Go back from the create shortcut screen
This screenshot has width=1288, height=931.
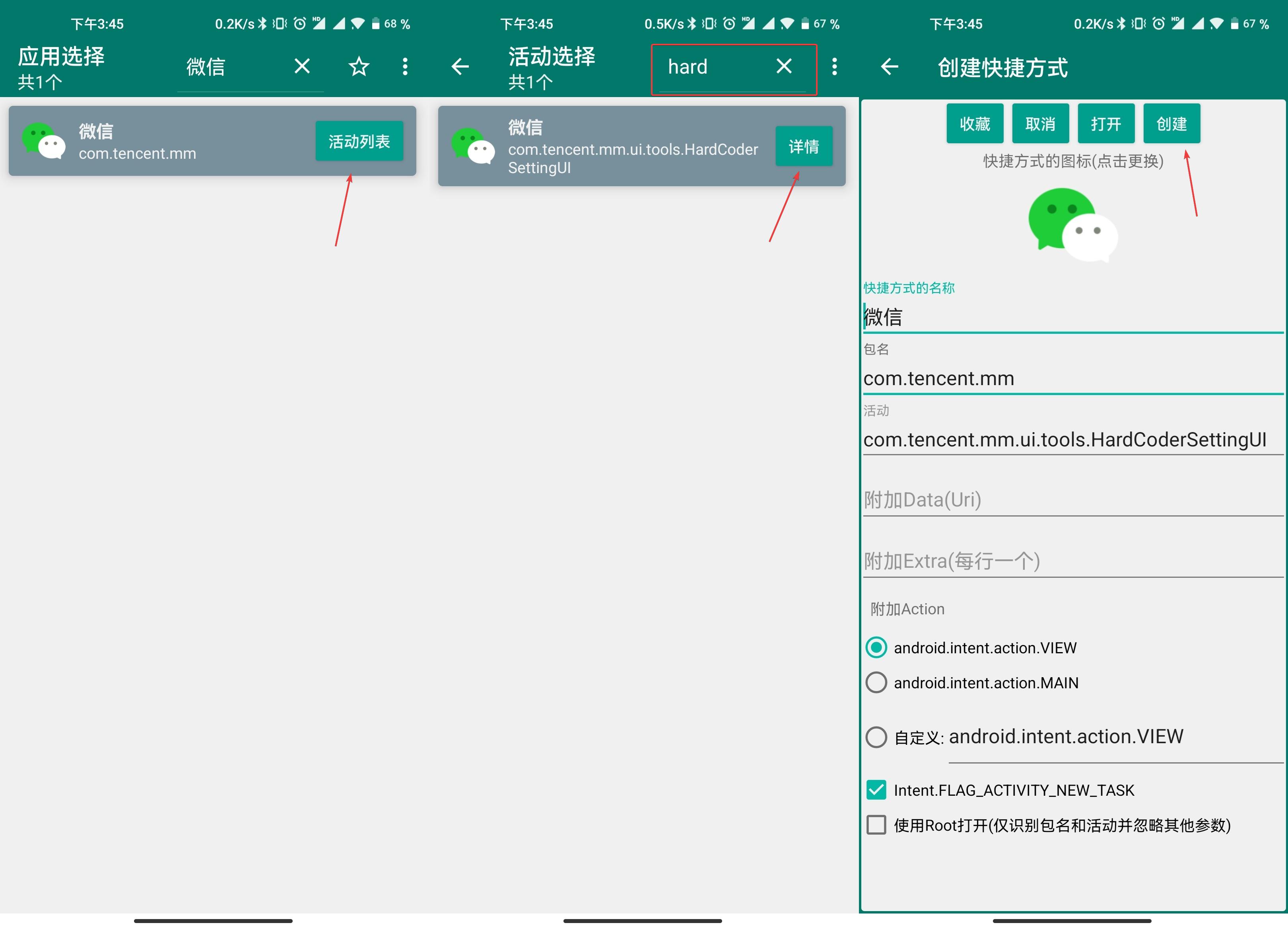click(x=889, y=66)
